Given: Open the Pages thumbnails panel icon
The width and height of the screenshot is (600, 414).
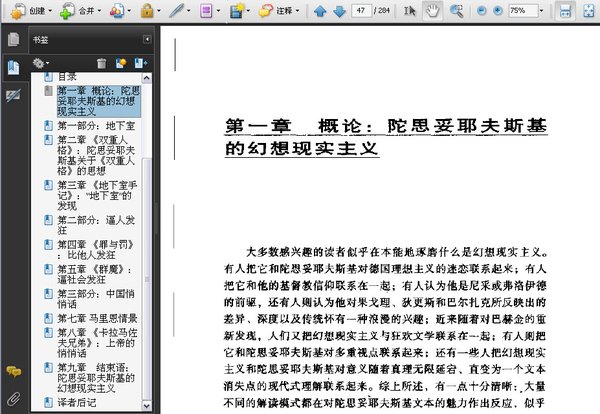Looking at the screenshot, I should pyautogui.click(x=13, y=39).
